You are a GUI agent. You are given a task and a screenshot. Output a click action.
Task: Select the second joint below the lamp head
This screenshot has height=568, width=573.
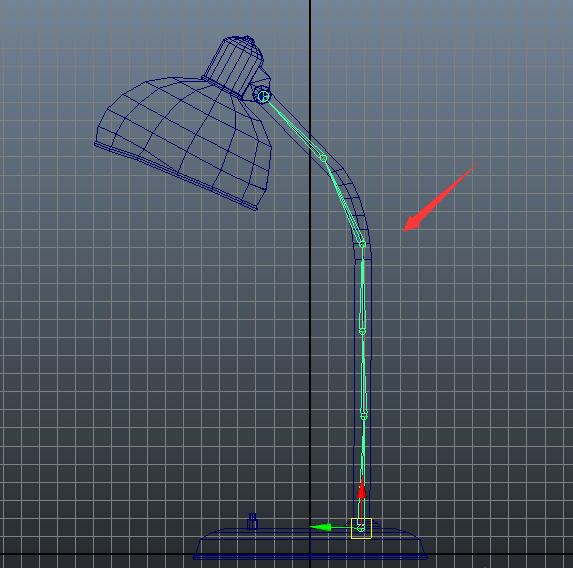coord(323,158)
